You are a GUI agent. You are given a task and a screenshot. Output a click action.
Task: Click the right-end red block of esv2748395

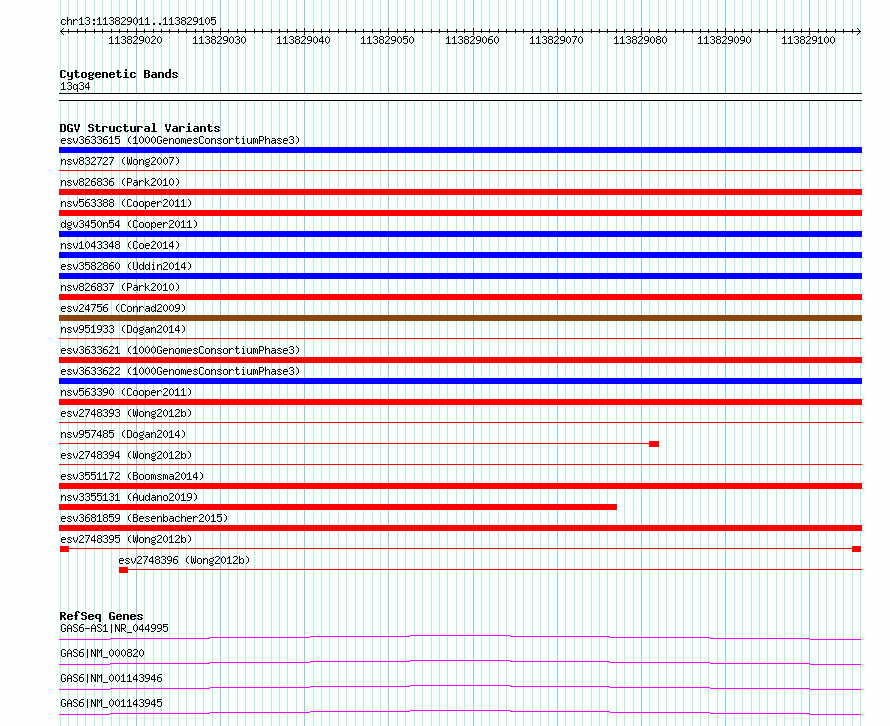[x=857, y=549]
